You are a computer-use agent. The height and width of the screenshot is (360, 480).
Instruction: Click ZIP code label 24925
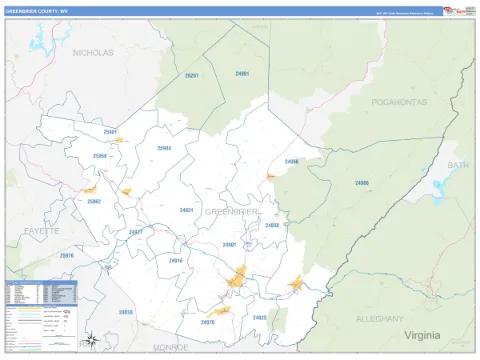tap(259, 318)
